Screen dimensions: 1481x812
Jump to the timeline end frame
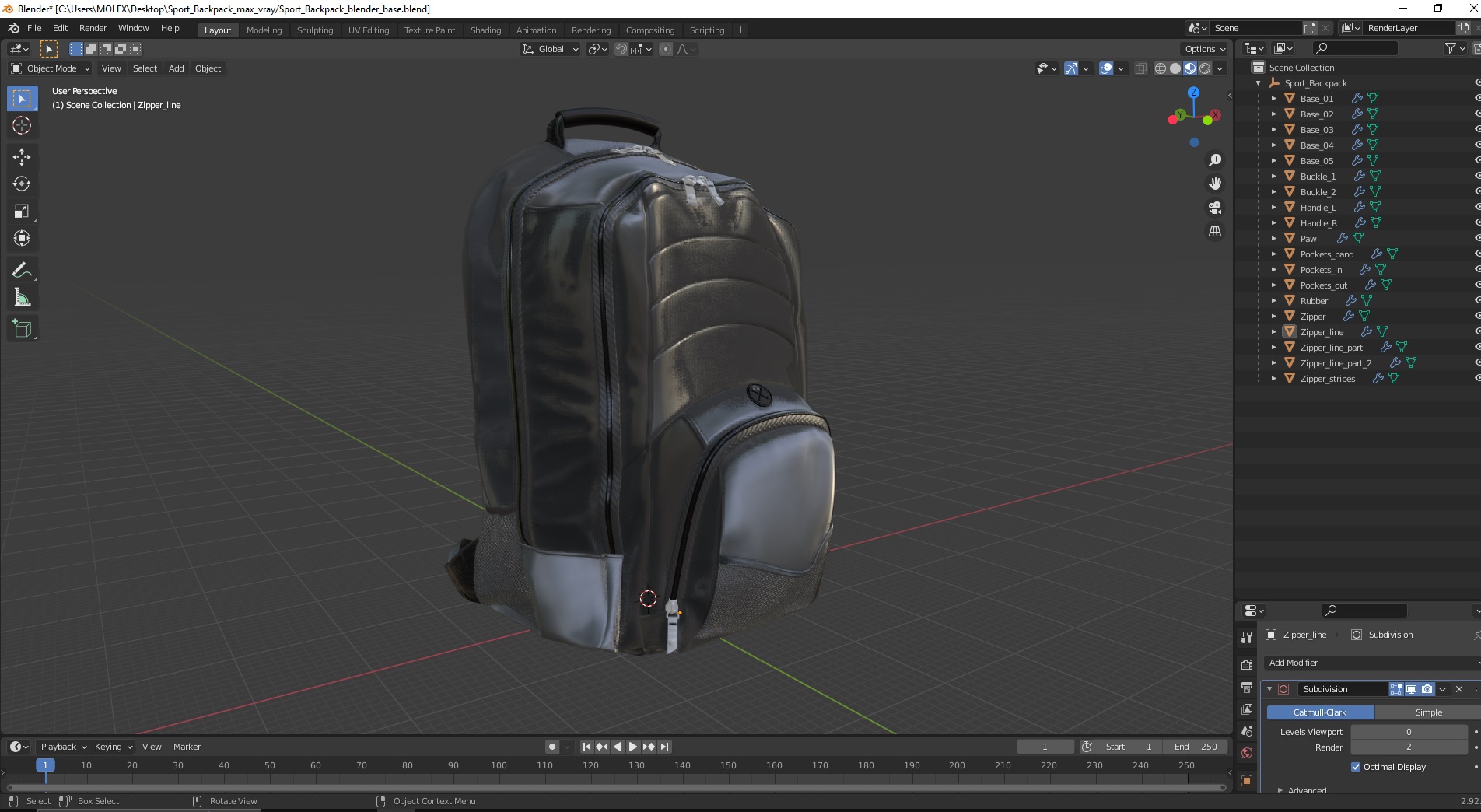pyautogui.click(x=664, y=747)
